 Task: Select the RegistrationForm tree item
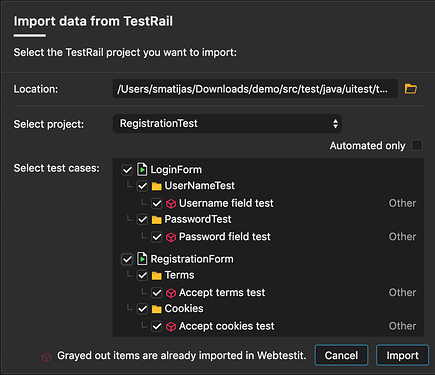tap(192, 259)
